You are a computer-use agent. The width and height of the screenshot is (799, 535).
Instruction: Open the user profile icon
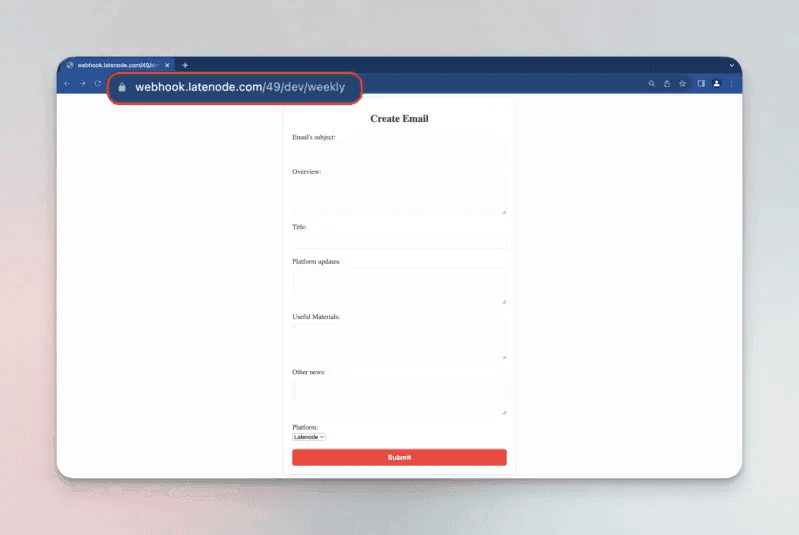716,84
